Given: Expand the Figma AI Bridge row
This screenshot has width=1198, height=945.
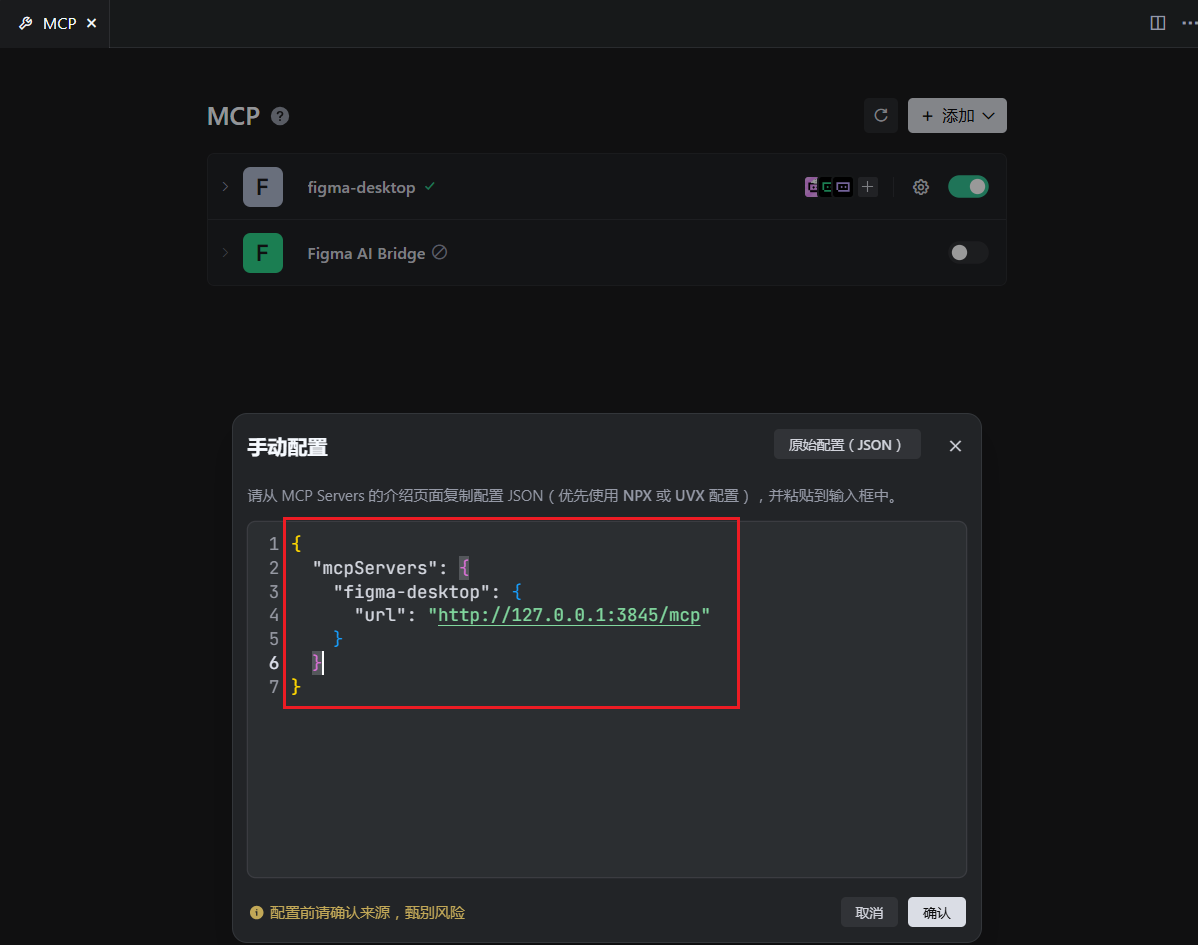Looking at the screenshot, I should click(x=225, y=253).
